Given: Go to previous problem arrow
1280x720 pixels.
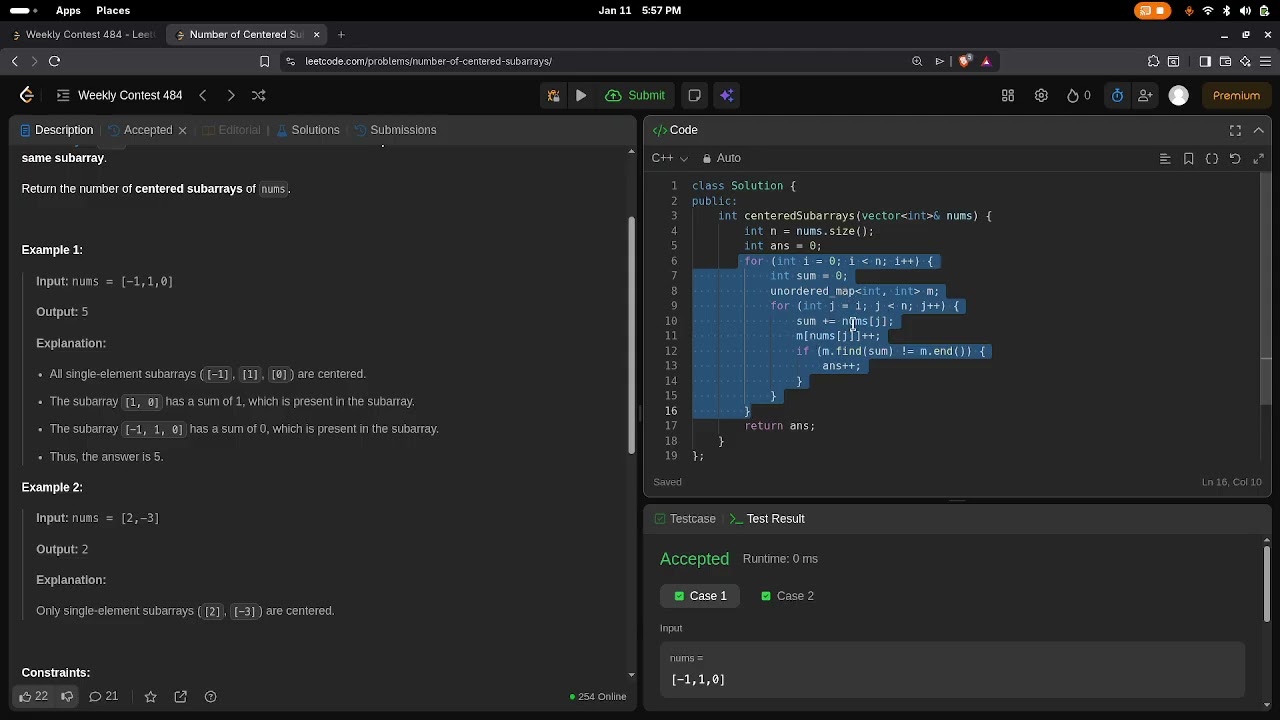Looking at the screenshot, I should [x=203, y=96].
